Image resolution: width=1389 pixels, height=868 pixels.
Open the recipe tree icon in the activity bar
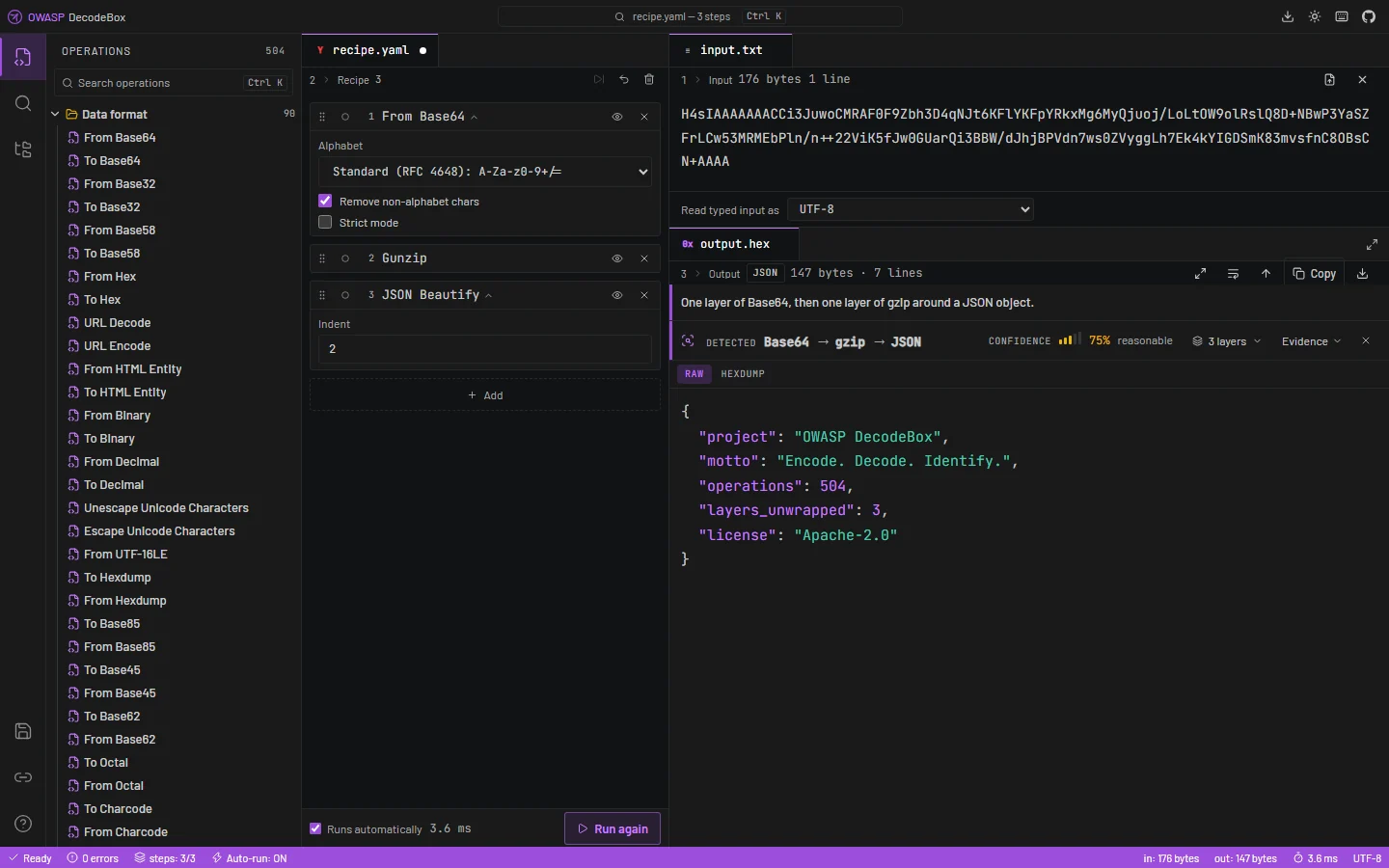(23, 149)
